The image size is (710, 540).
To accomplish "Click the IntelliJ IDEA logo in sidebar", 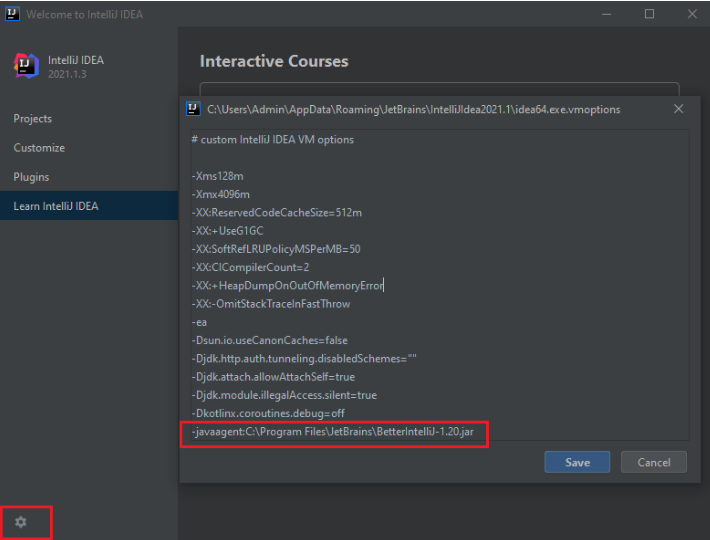I will [26, 66].
